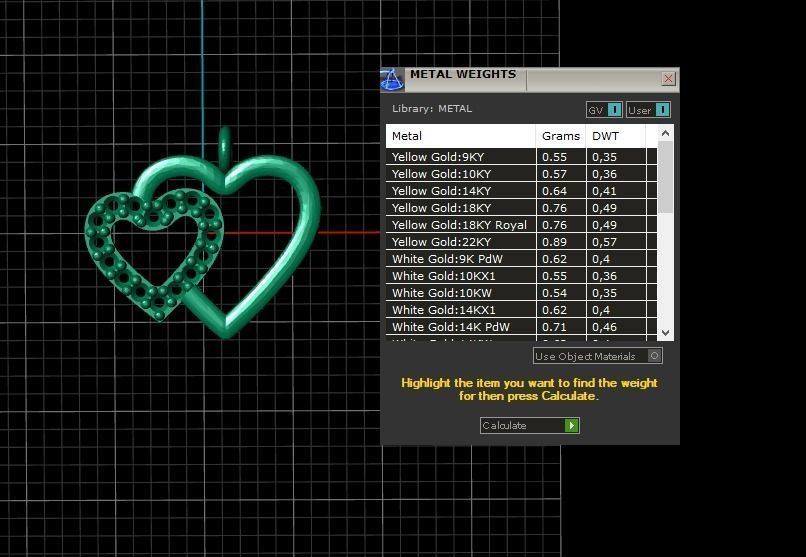The height and width of the screenshot is (557, 806).
Task: Click the green arrow on Calculate
Action: (572, 425)
